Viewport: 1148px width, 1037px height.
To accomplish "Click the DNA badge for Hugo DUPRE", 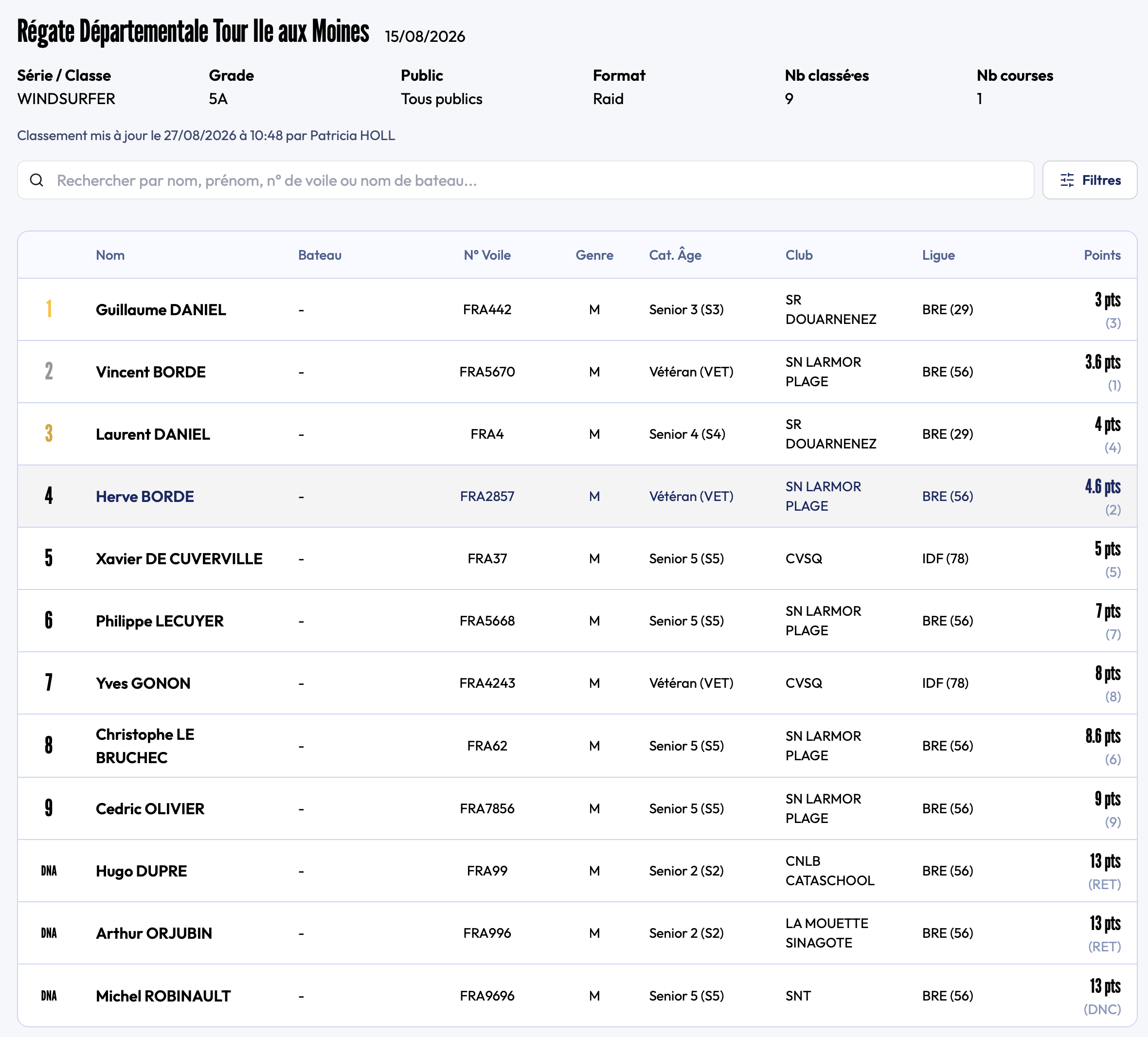I will pos(49,871).
